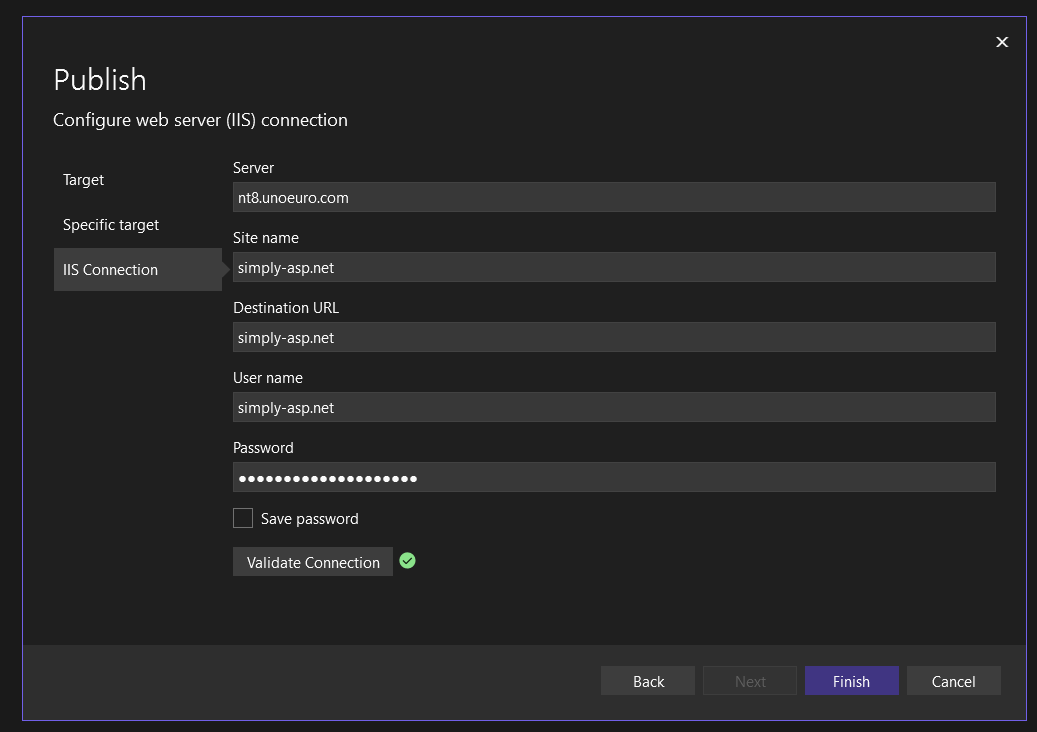Go to the Target step
Image resolution: width=1037 pixels, height=732 pixels.
point(84,180)
